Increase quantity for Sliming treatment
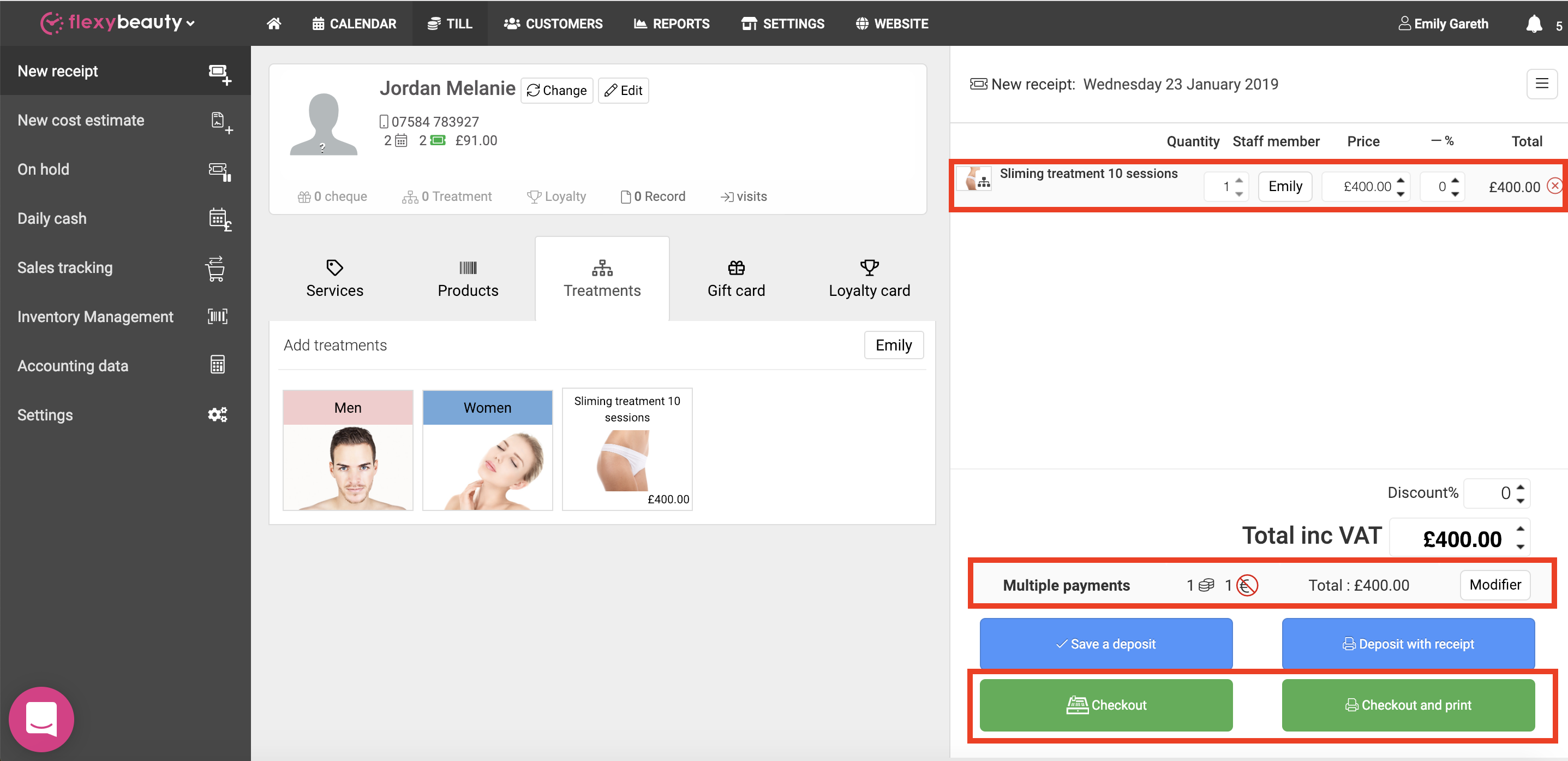1568x761 pixels. point(1238,180)
